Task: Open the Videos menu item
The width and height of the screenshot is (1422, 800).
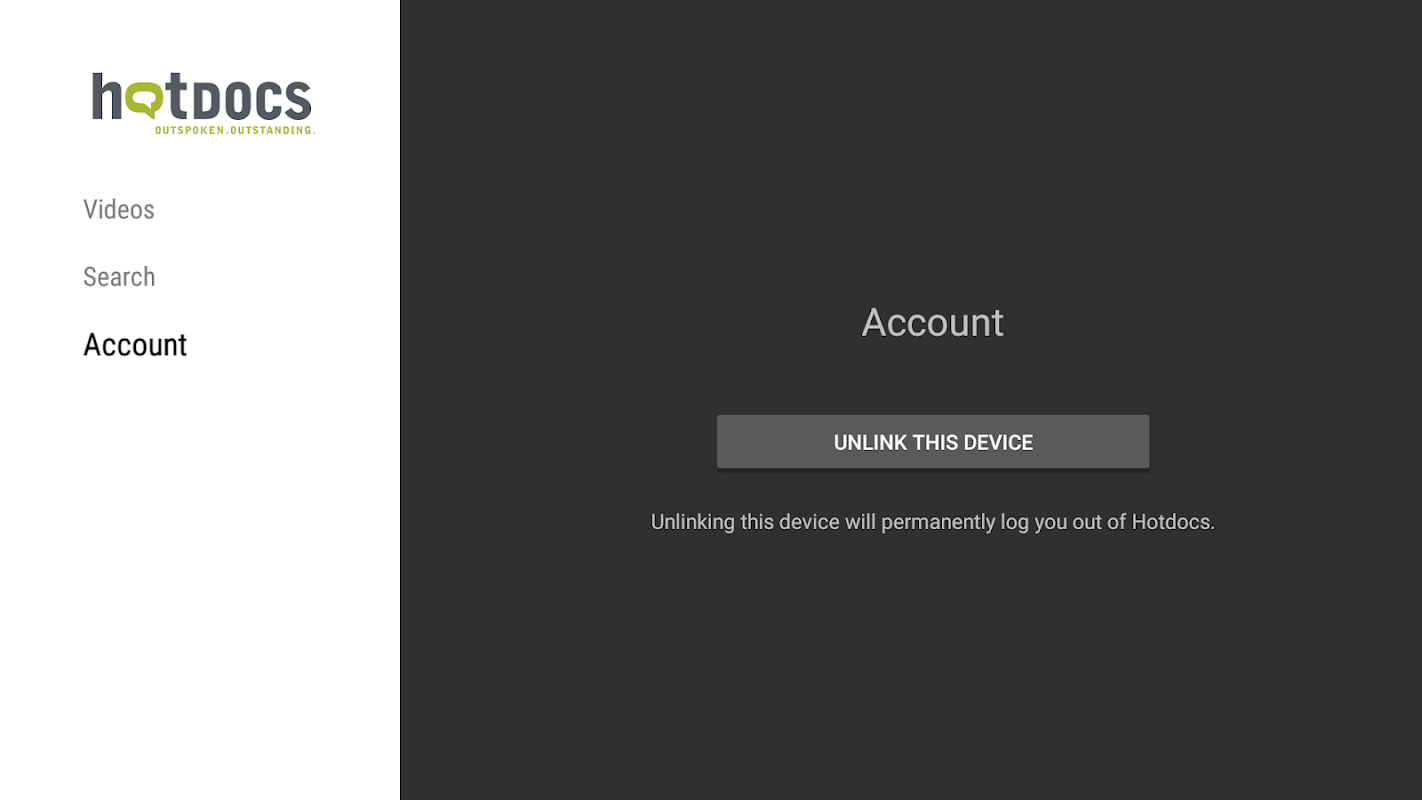Action: (x=119, y=209)
